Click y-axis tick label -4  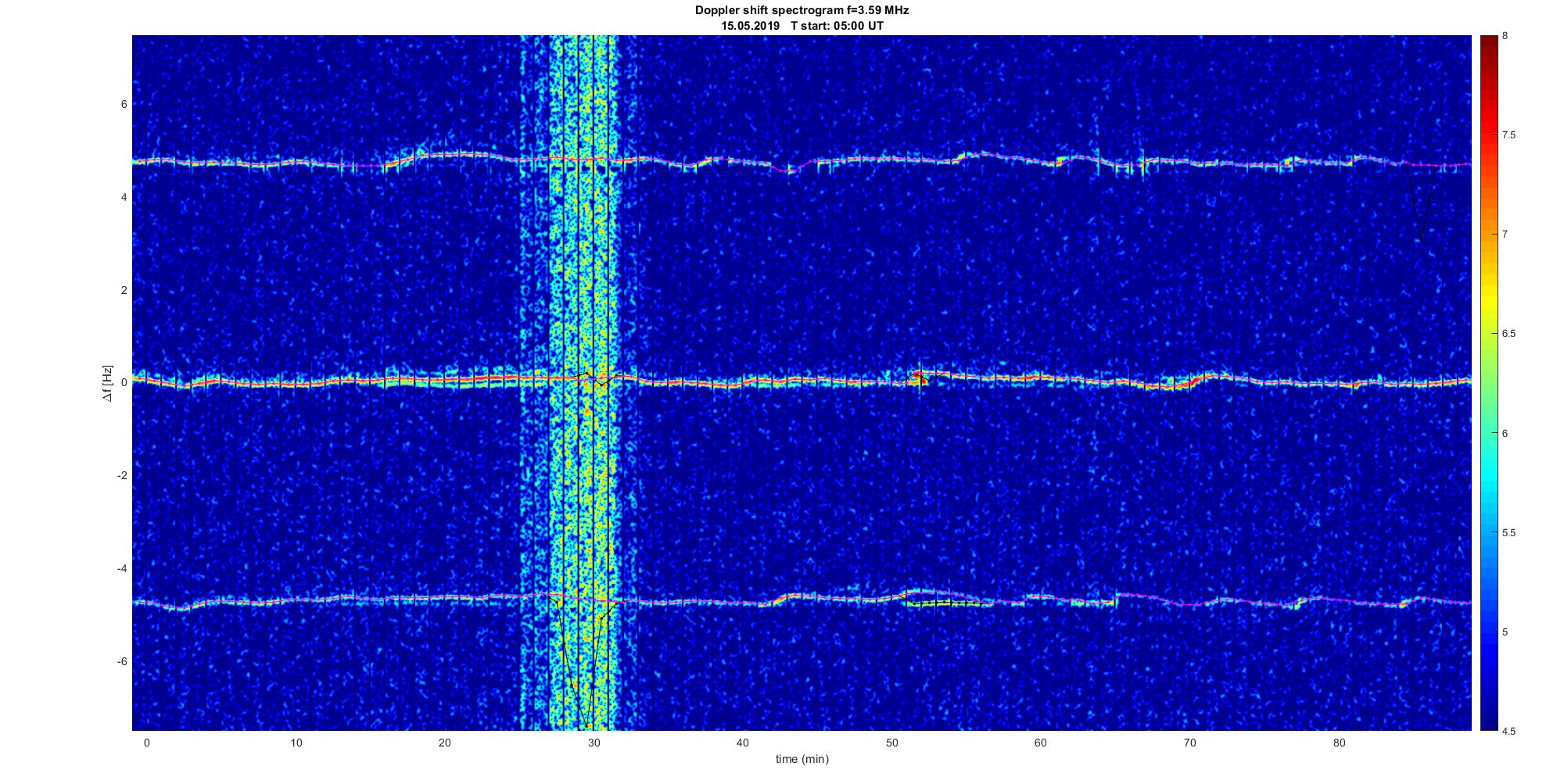point(121,568)
